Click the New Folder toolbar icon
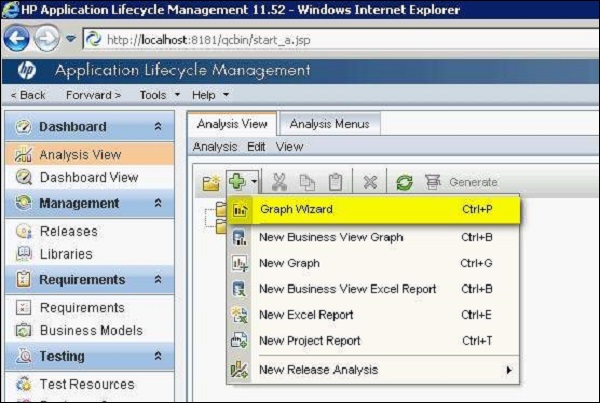Viewport: 600px width, 403px height. (x=211, y=182)
